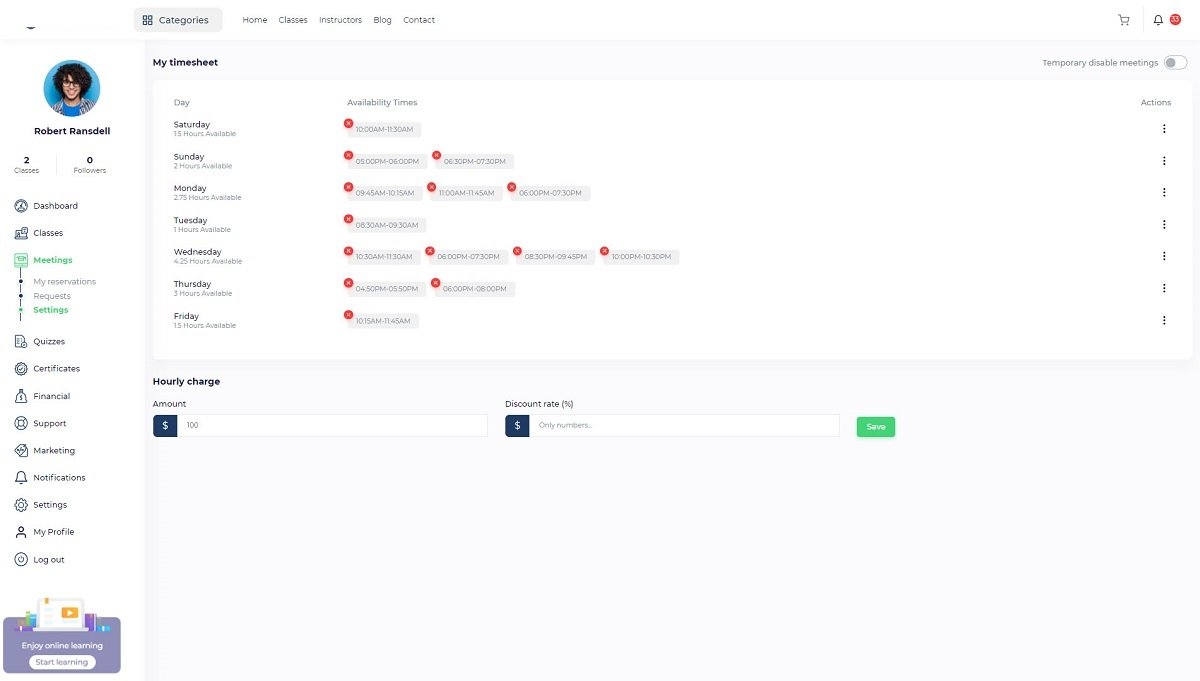Open the shopping cart icon
Image resolution: width=1200 pixels, height=681 pixels.
(x=1123, y=20)
